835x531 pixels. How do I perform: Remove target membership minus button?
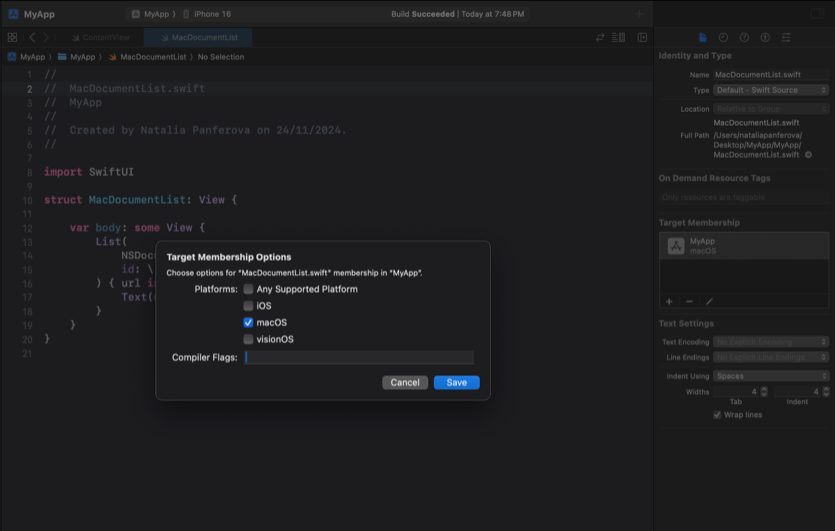pyautogui.click(x=689, y=301)
